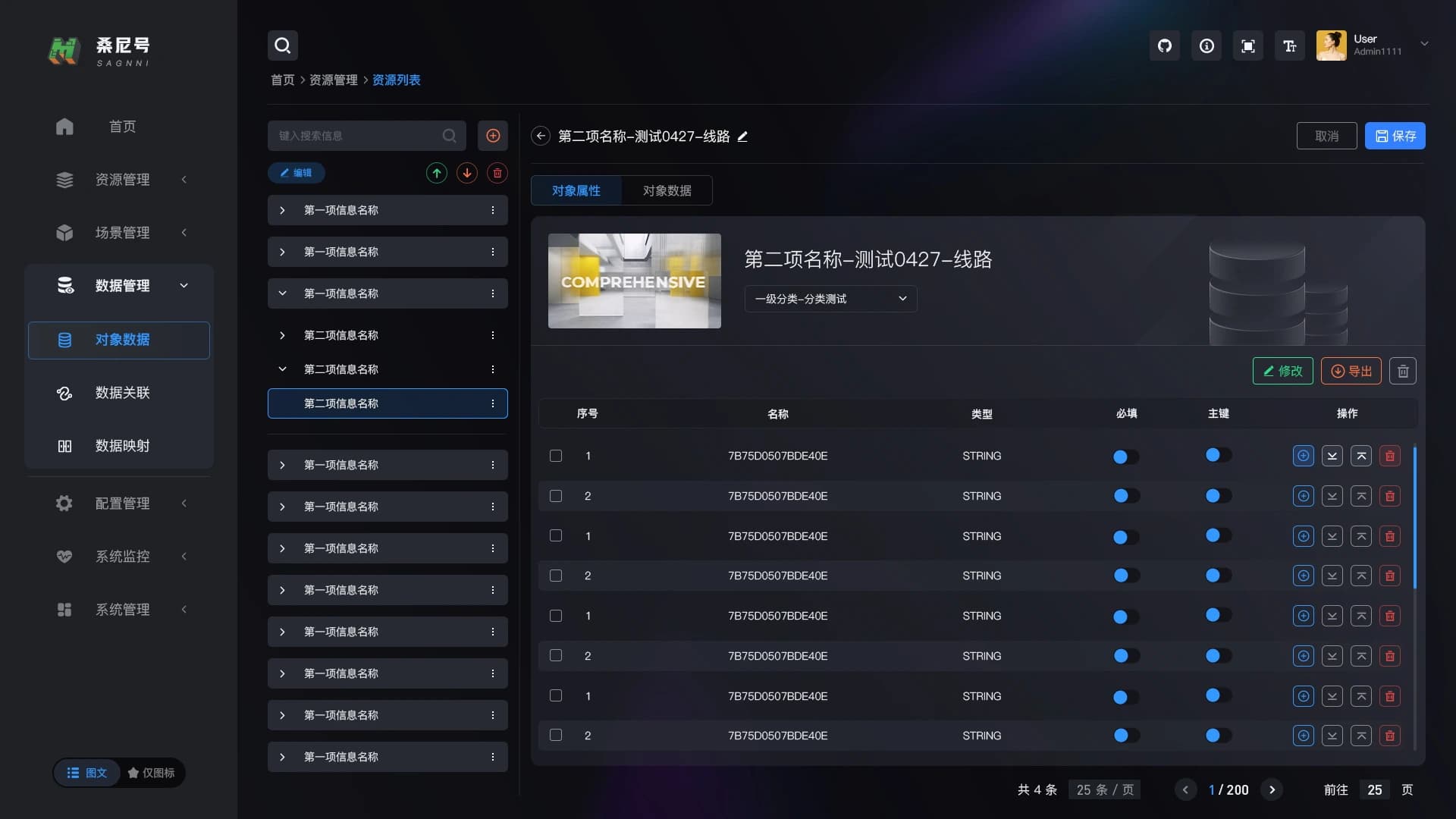
Task: Click the 保存 button
Action: click(x=1395, y=136)
